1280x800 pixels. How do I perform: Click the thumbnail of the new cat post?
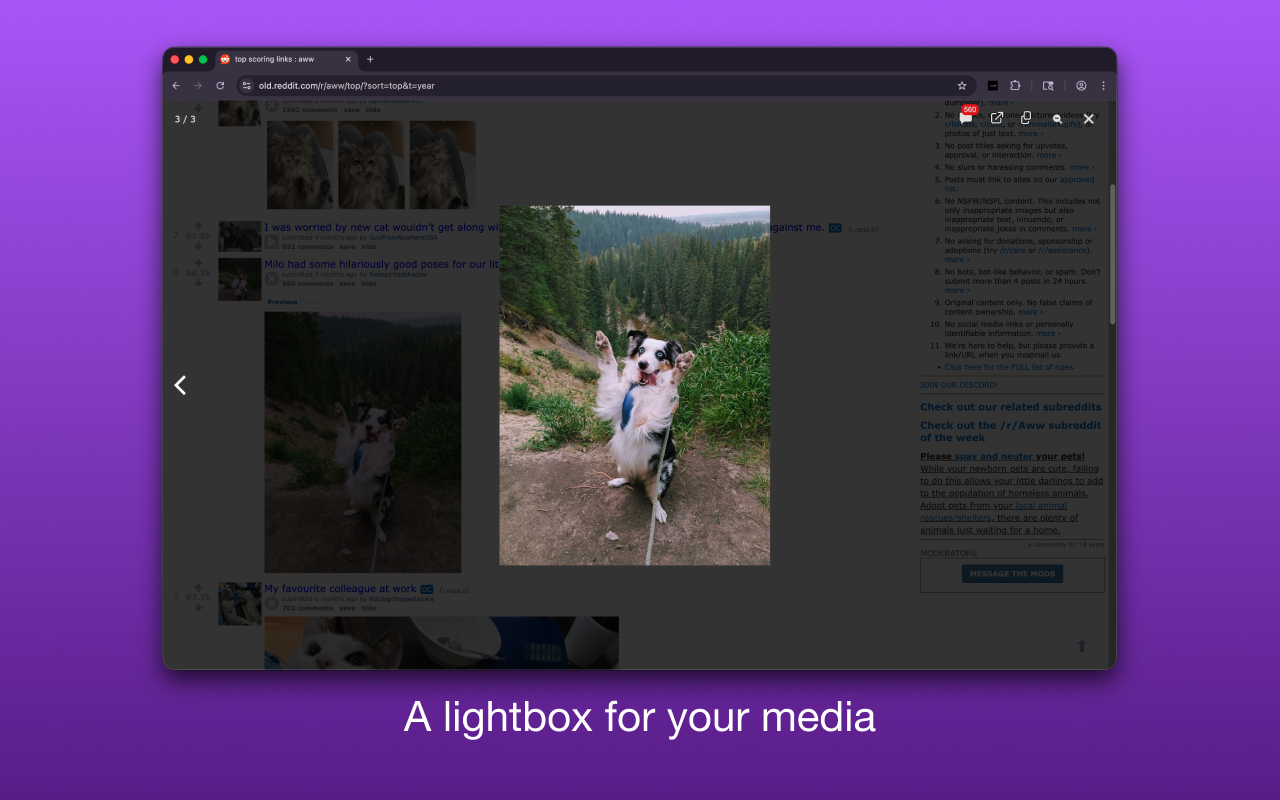coord(240,236)
